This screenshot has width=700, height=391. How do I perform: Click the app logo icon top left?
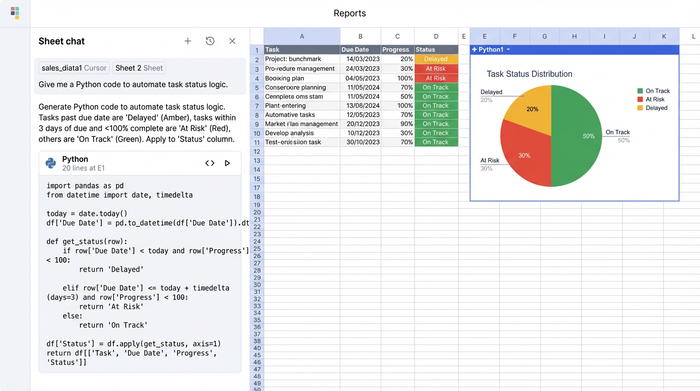coord(15,12)
